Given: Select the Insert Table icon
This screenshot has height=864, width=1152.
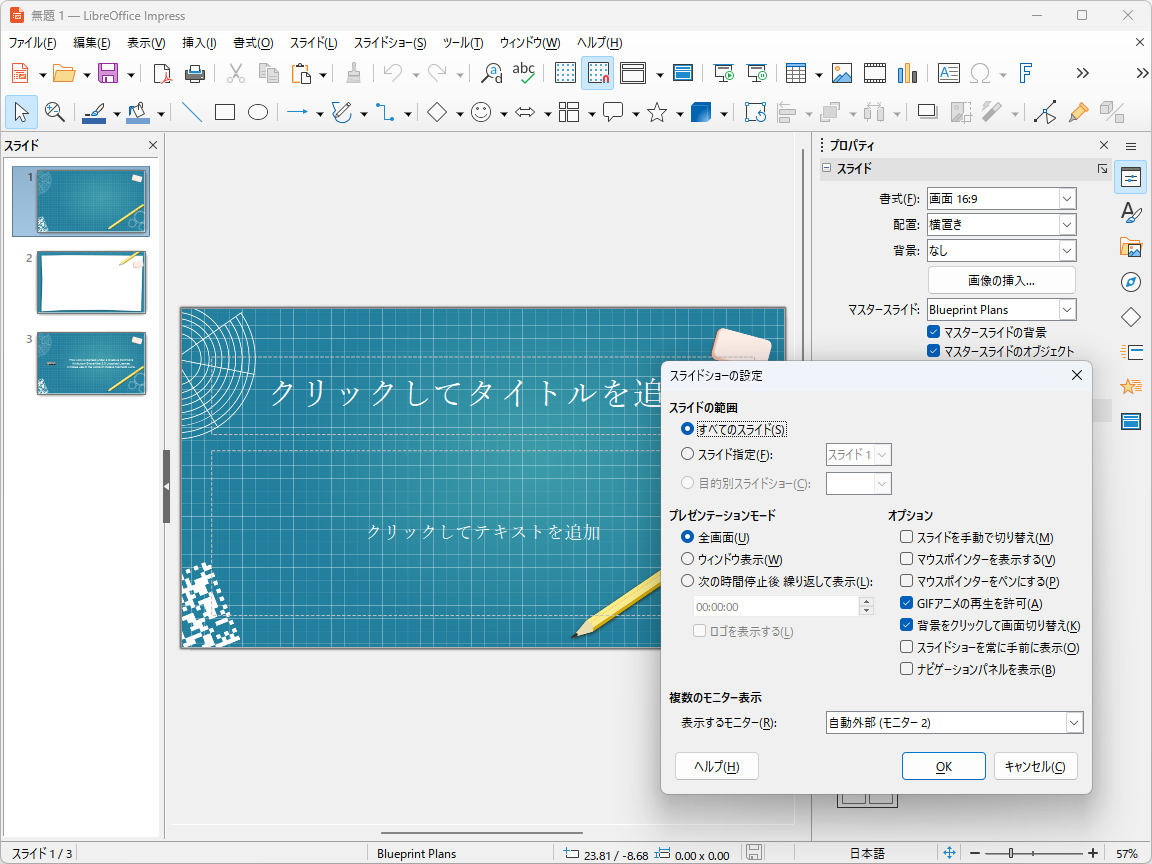Looking at the screenshot, I should [797, 73].
